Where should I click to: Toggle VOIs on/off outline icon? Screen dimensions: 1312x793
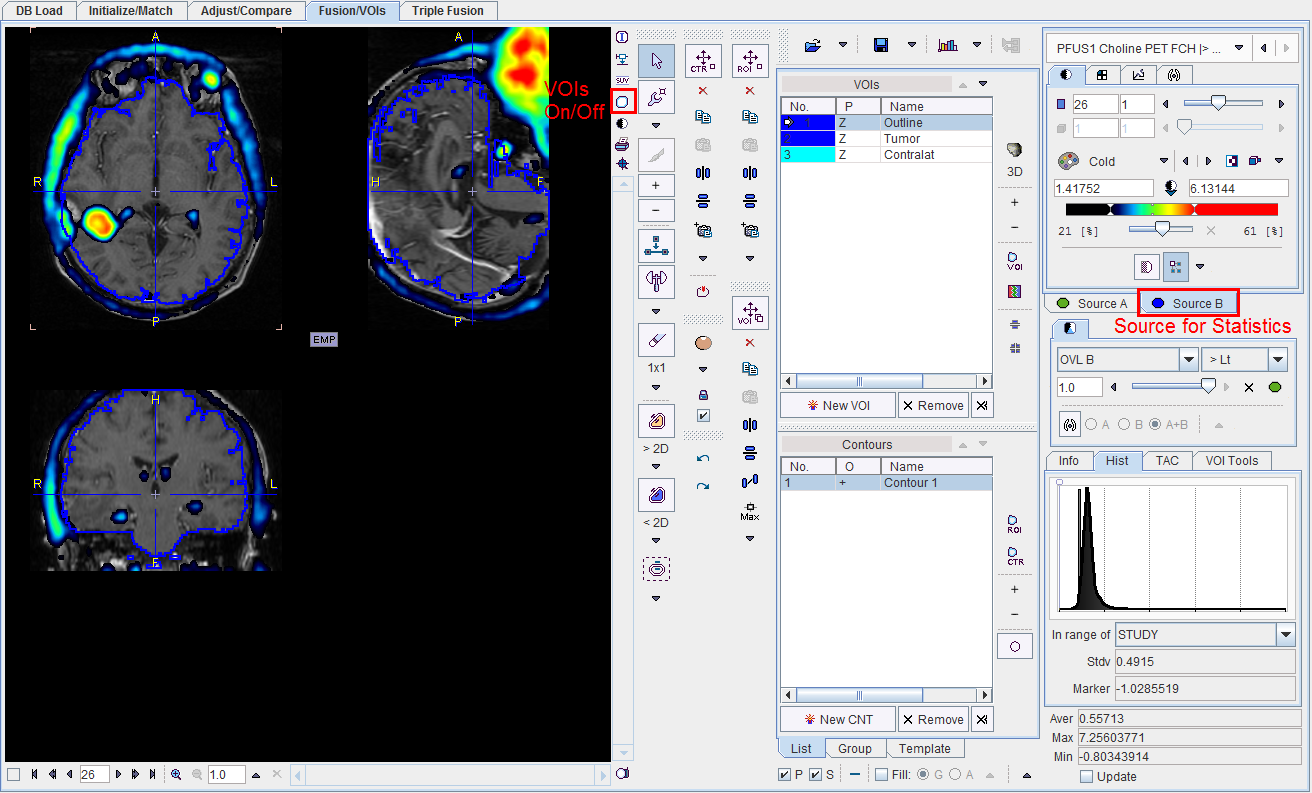point(622,101)
